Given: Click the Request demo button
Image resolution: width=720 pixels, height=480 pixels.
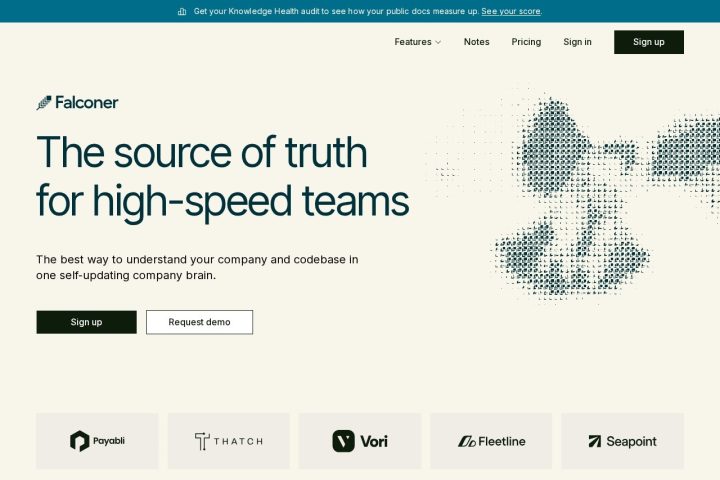Looking at the screenshot, I should pos(199,322).
